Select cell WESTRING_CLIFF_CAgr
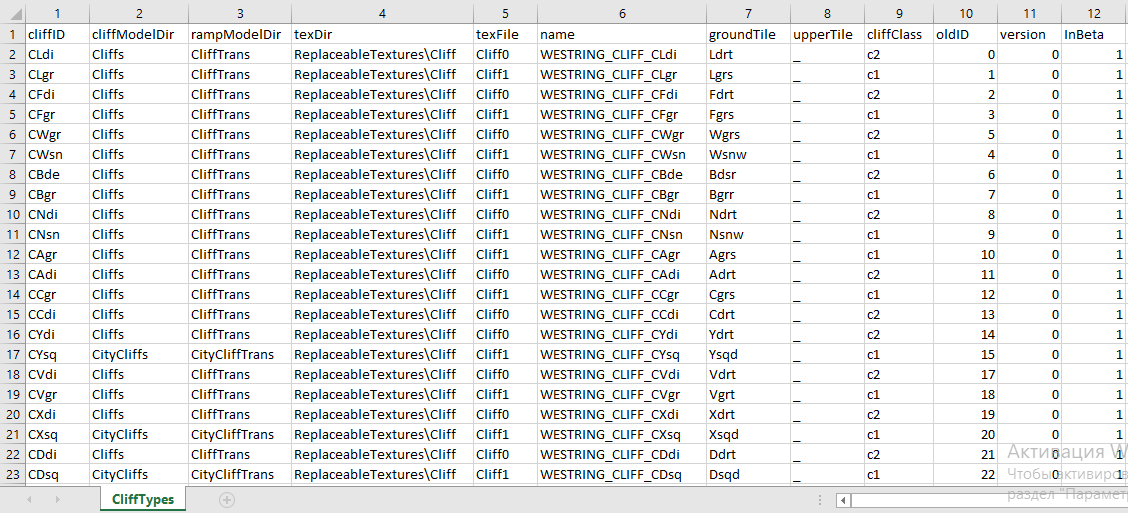The width and height of the screenshot is (1128, 513). [x=622, y=254]
